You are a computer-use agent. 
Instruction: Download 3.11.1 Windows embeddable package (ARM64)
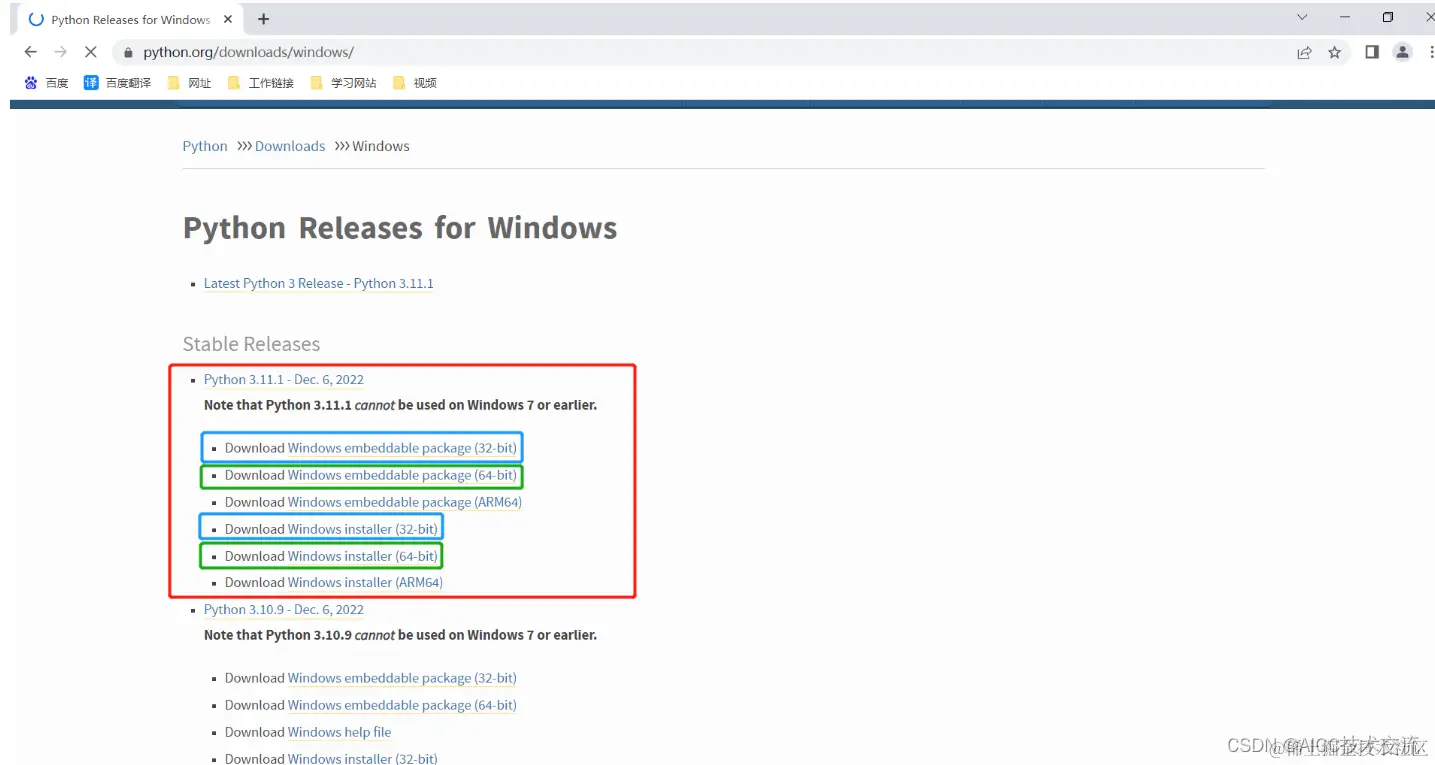coord(405,502)
